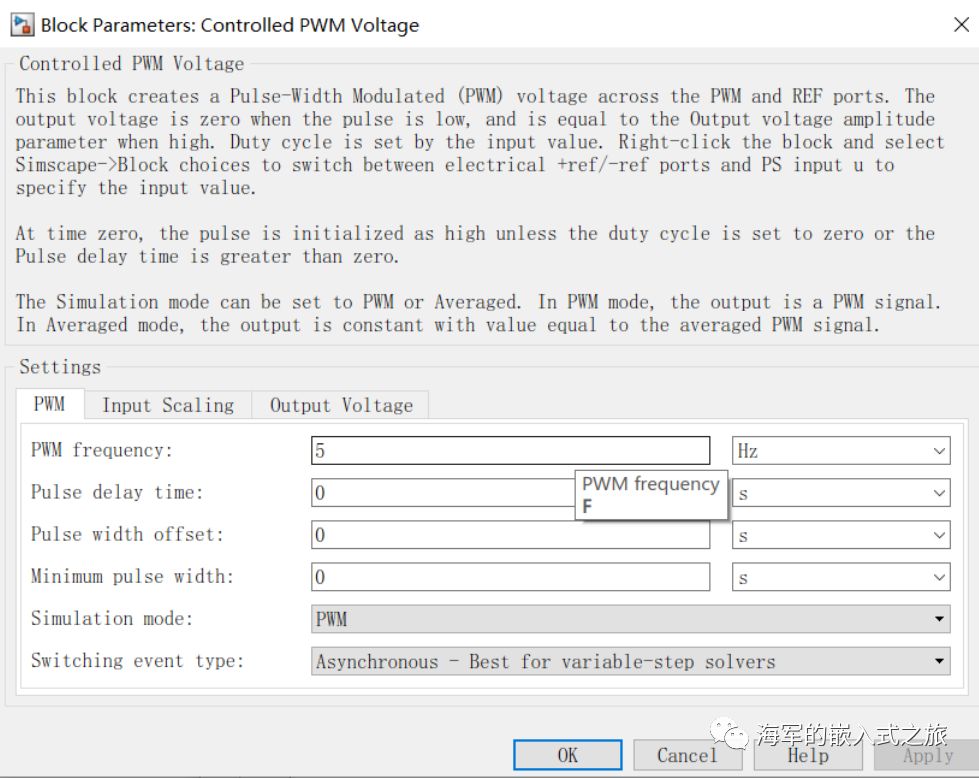This screenshot has height=778, width=979.
Task: Open the Minimum pulse width unit dropdown
Action: click(x=841, y=576)
